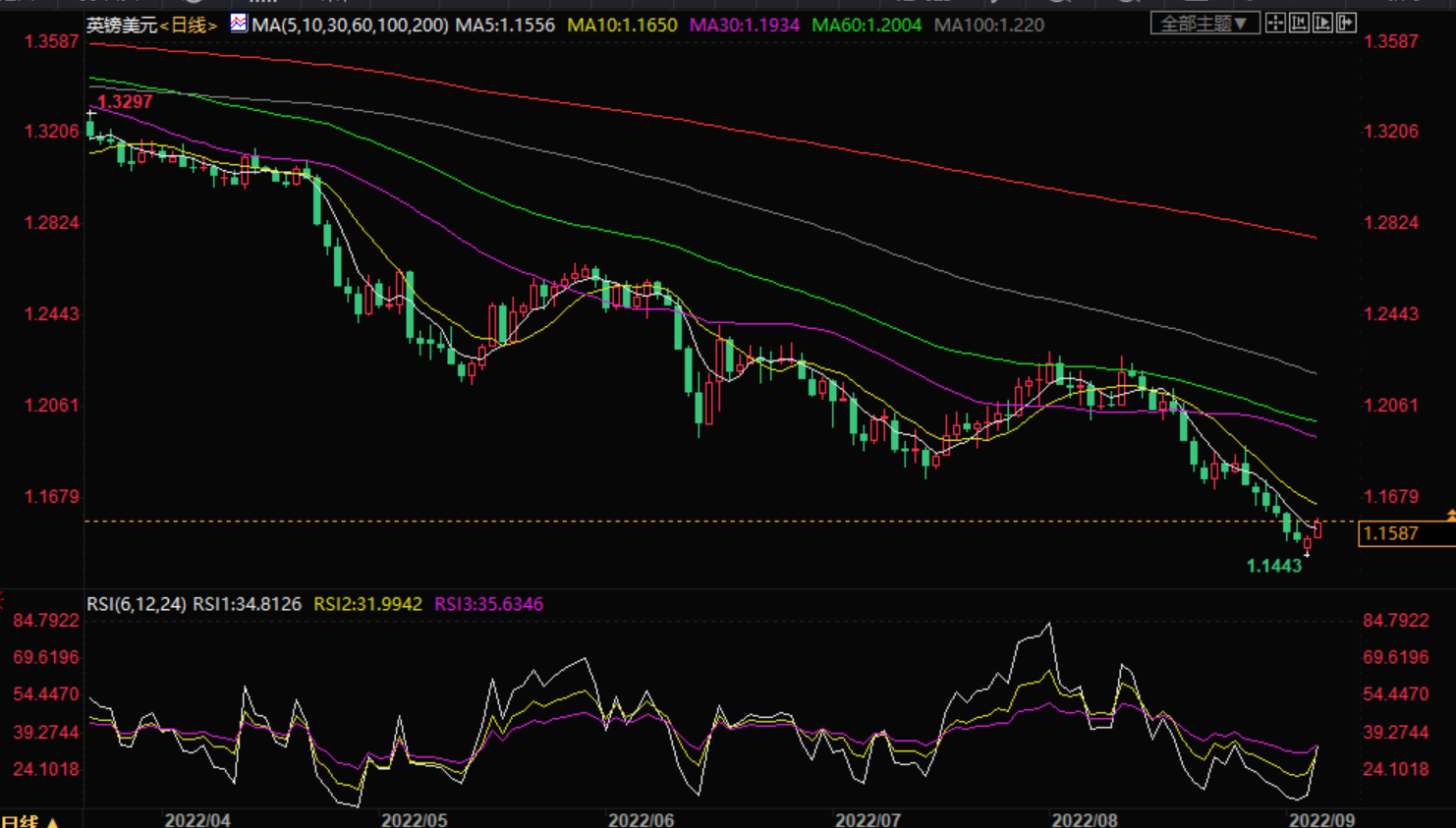Click the crosshair cursor icon
Screen dimensions: 1456x828
[x=1275, y=23]
